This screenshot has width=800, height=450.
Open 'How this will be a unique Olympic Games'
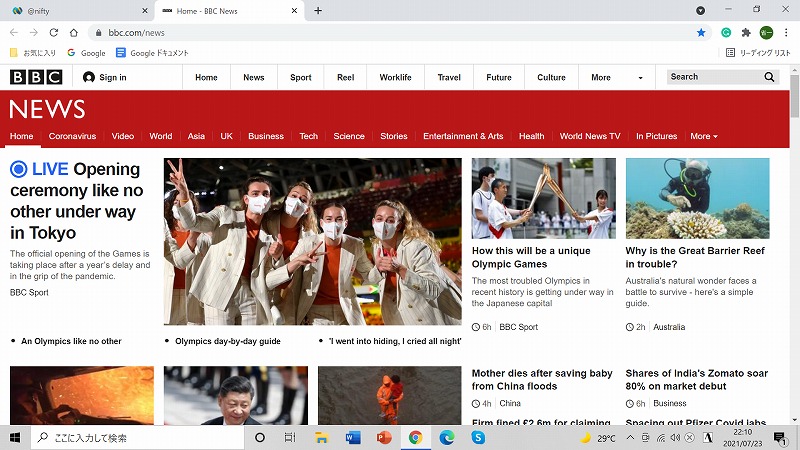tap(531, 258)
